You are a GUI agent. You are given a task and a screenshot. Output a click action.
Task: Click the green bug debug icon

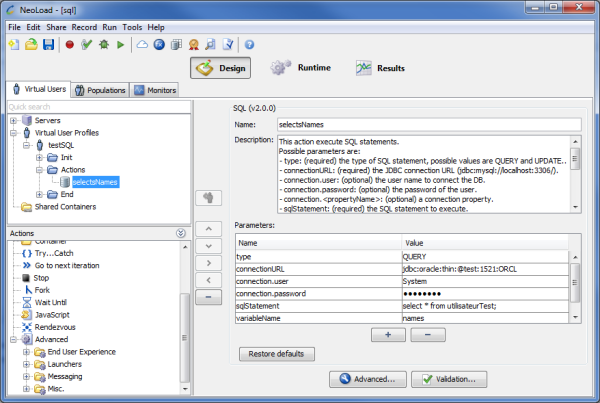104,45
